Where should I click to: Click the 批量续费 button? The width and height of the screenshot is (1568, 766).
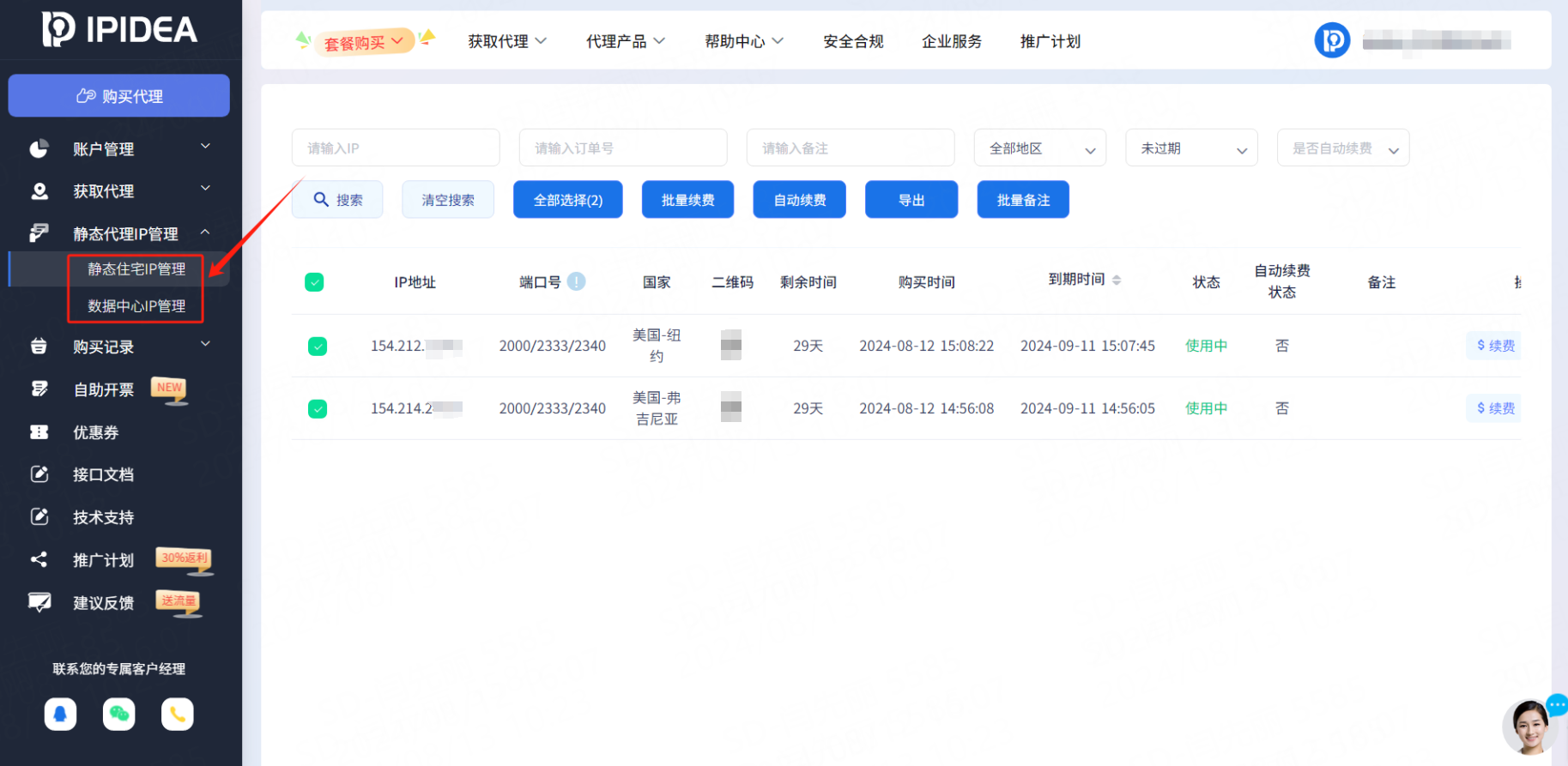click(x=688, y=199)
